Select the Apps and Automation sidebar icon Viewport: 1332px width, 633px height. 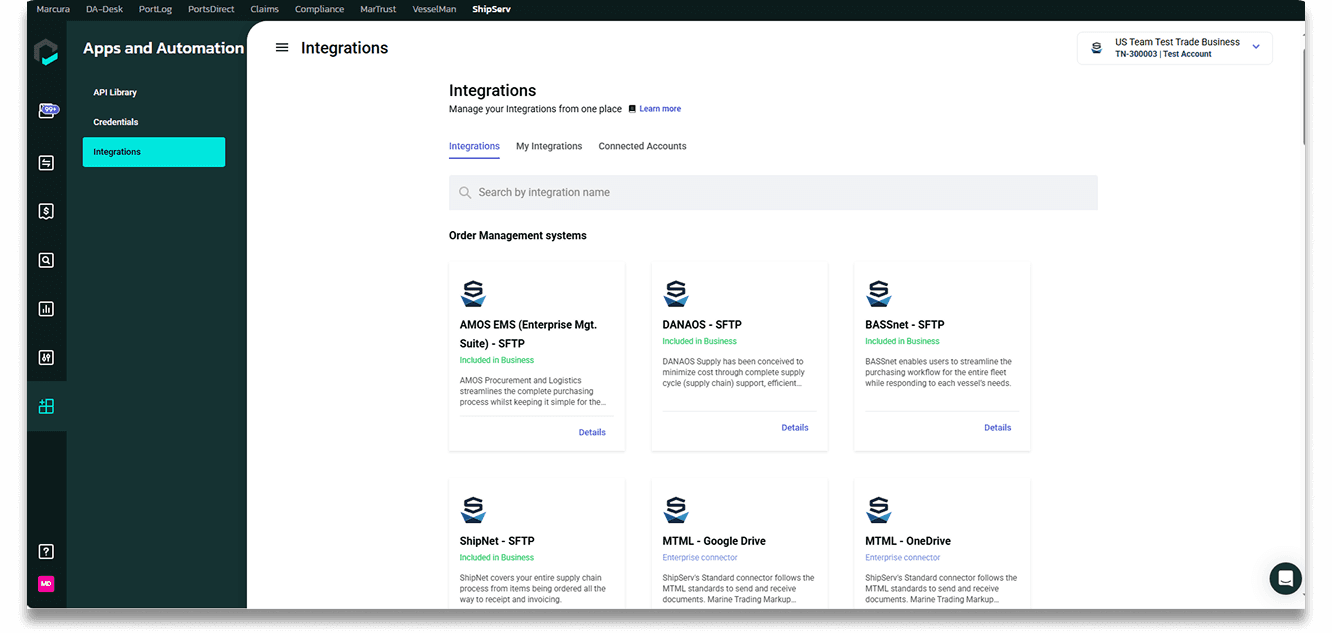(46, 406)
